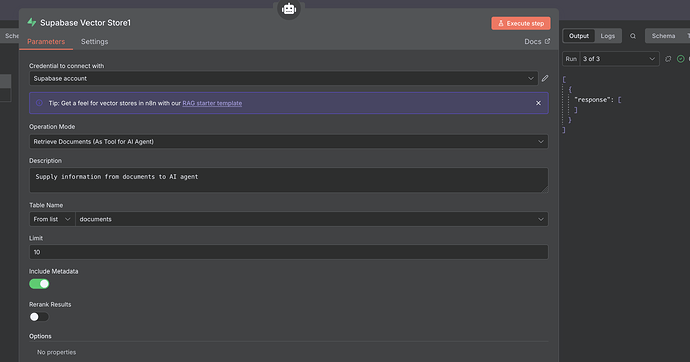Search the output with the magnifier icon
The width and height of the screenshot is (690, 362).
click(x=633, y=36)
